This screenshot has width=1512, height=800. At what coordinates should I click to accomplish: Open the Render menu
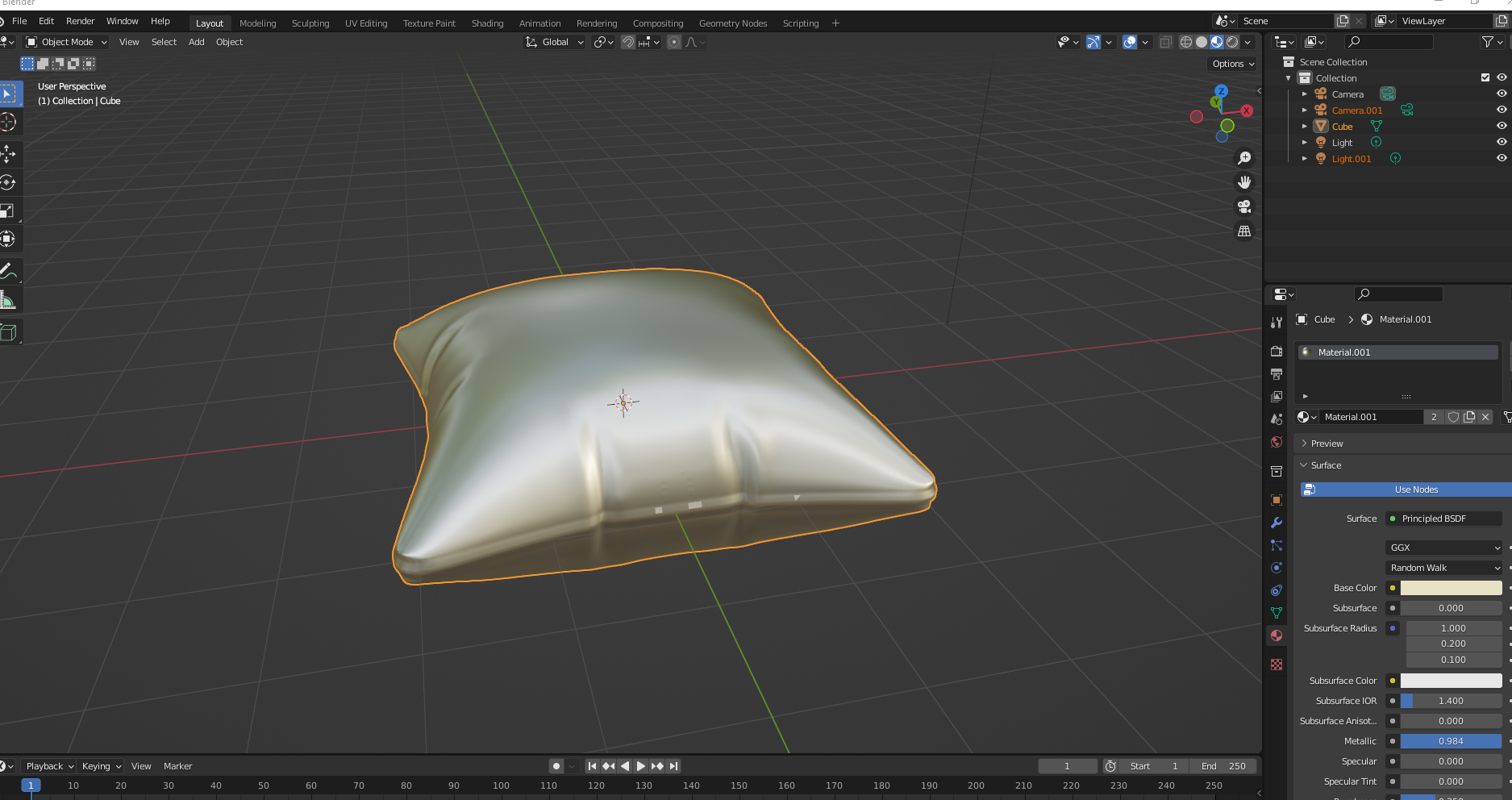(x=80, y=21)
